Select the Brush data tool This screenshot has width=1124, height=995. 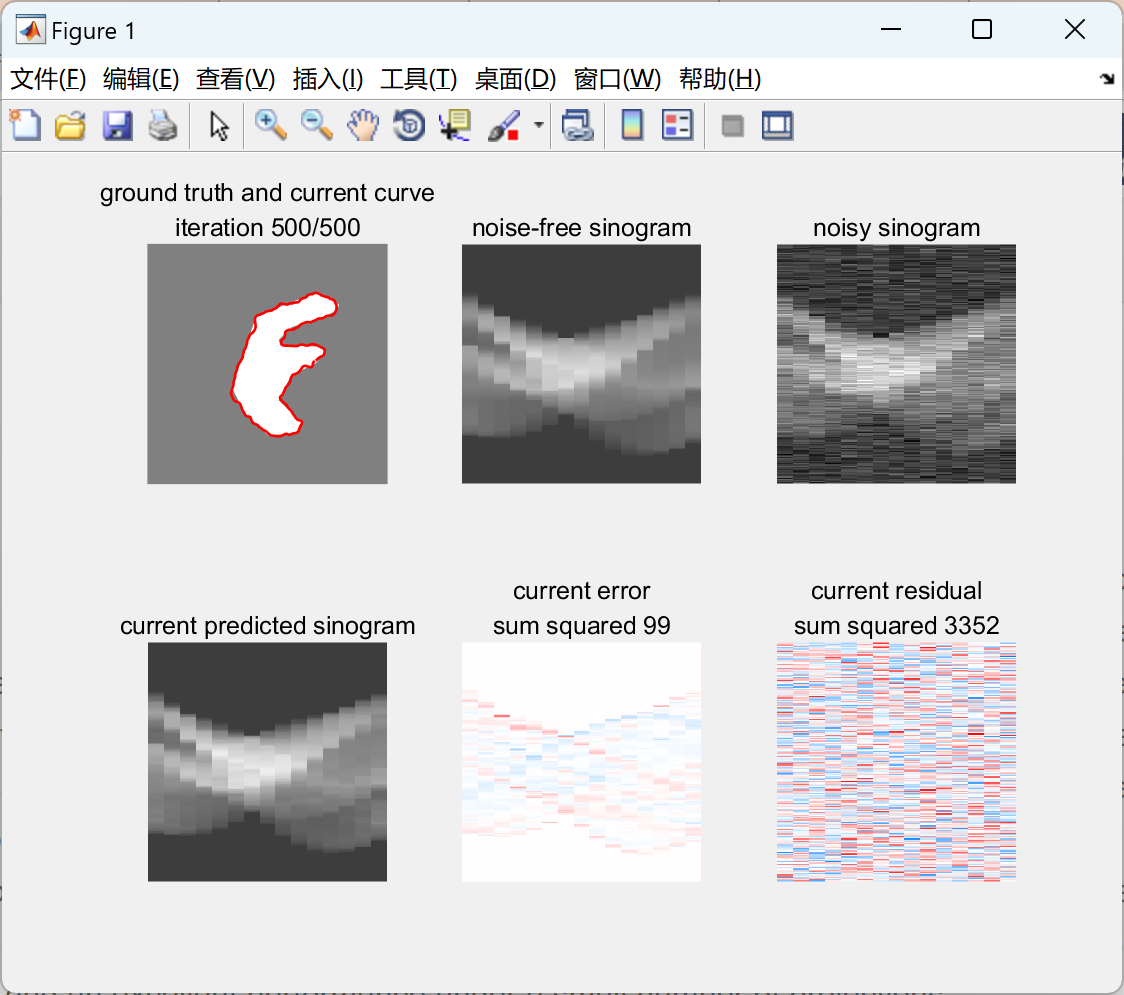click(x=503, y=125)
